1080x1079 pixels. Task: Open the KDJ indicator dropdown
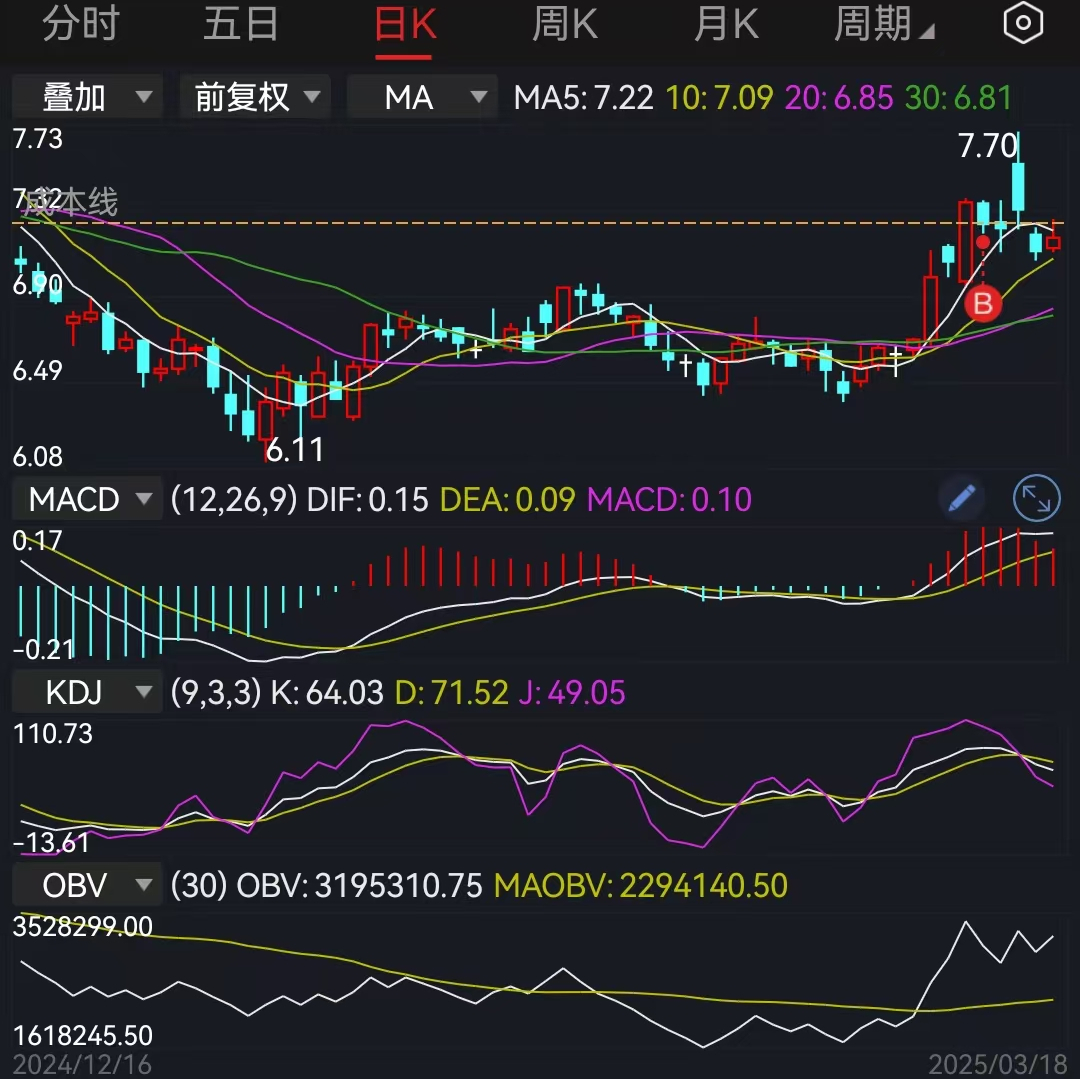pos(87,691)
